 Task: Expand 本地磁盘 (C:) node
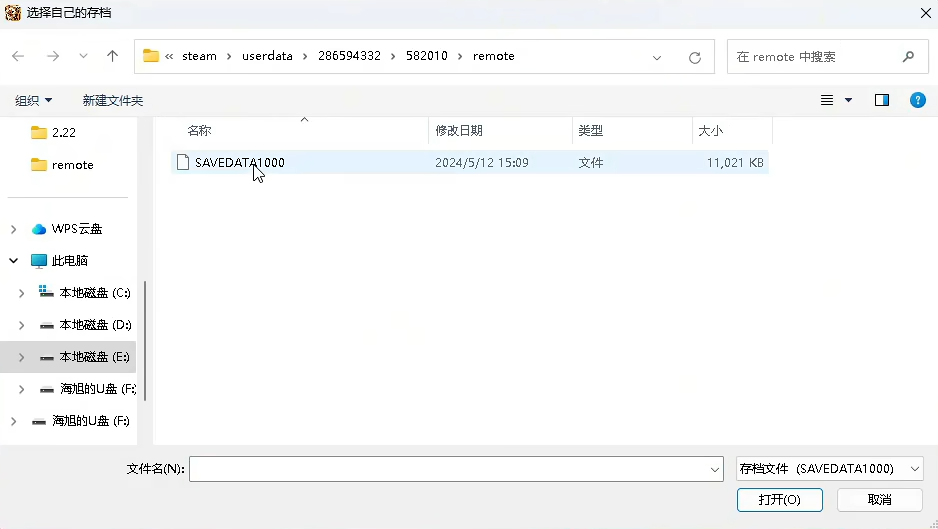(22, 293)
